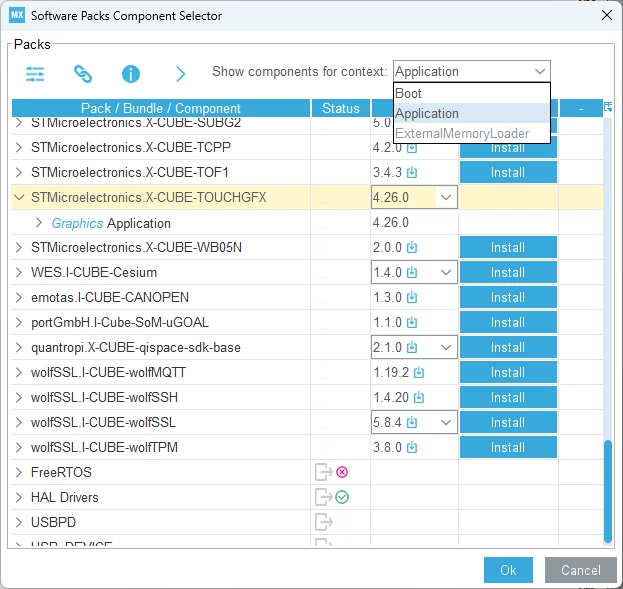623x589 pixels.
Task: Click the FreeRTOS status arrow icon
Action: coord(323,472)
